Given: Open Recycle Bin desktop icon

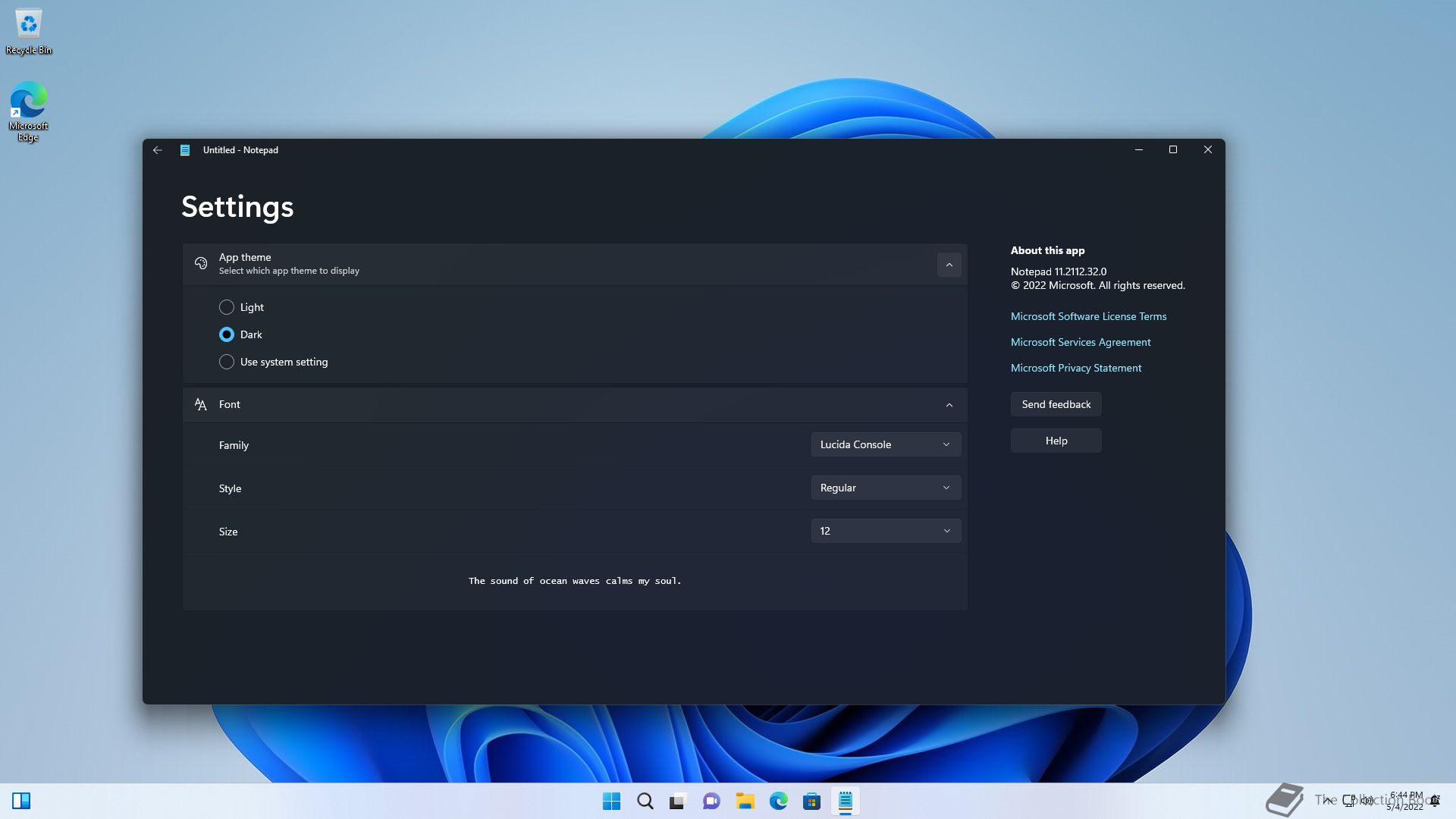Looking at the screenshot, I should (x=29, y=32).
